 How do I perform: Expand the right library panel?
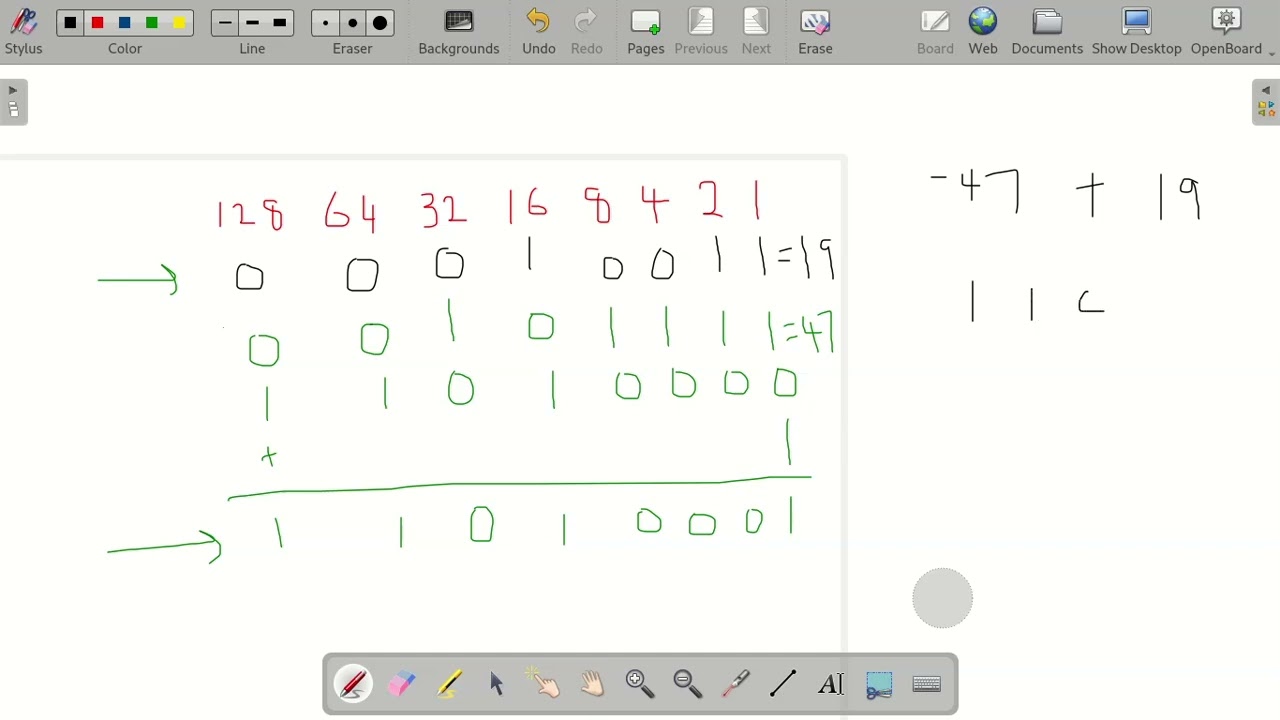(1266, 102)
